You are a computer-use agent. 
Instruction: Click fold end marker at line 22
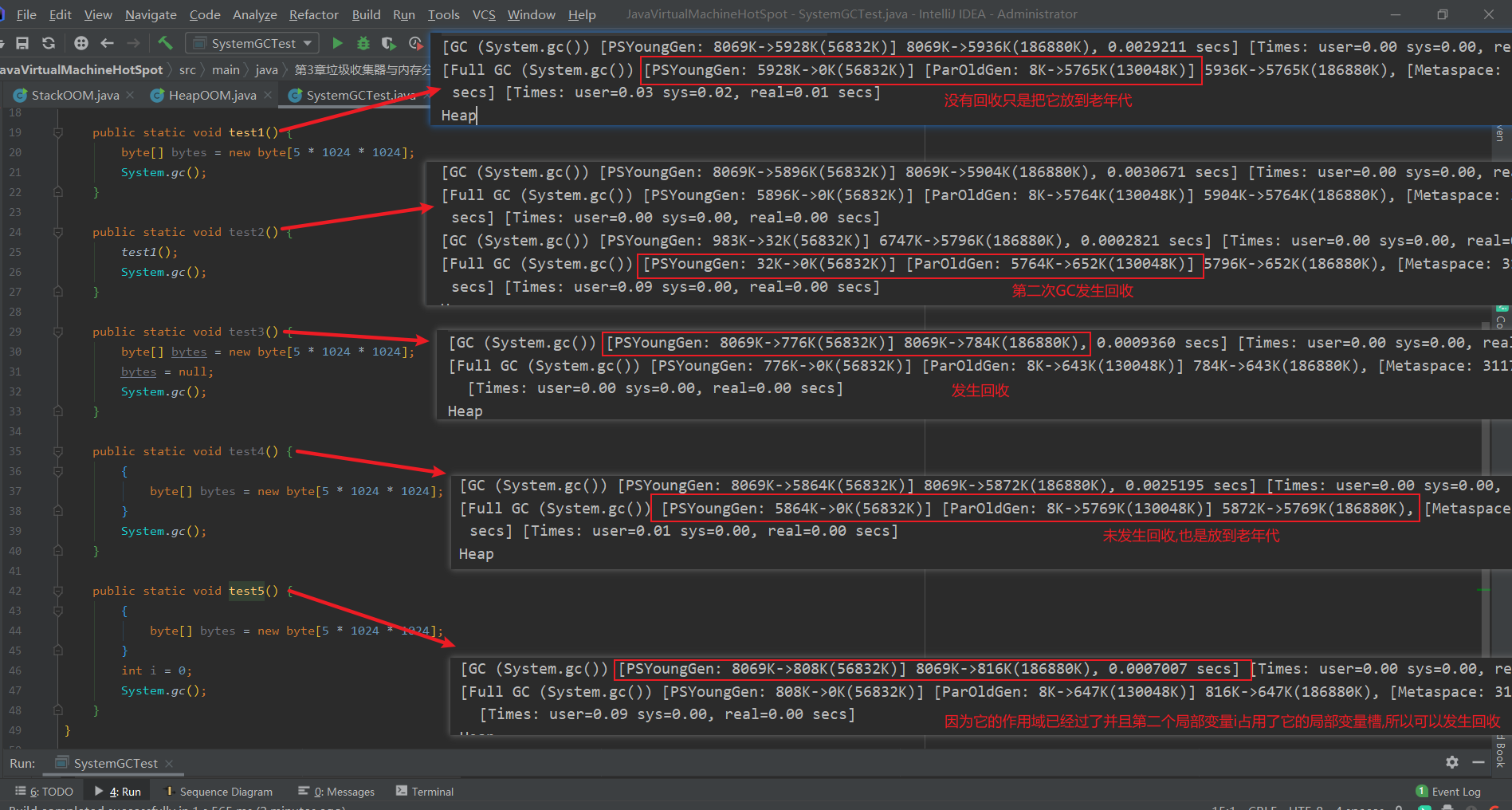(x=57, y=192)
